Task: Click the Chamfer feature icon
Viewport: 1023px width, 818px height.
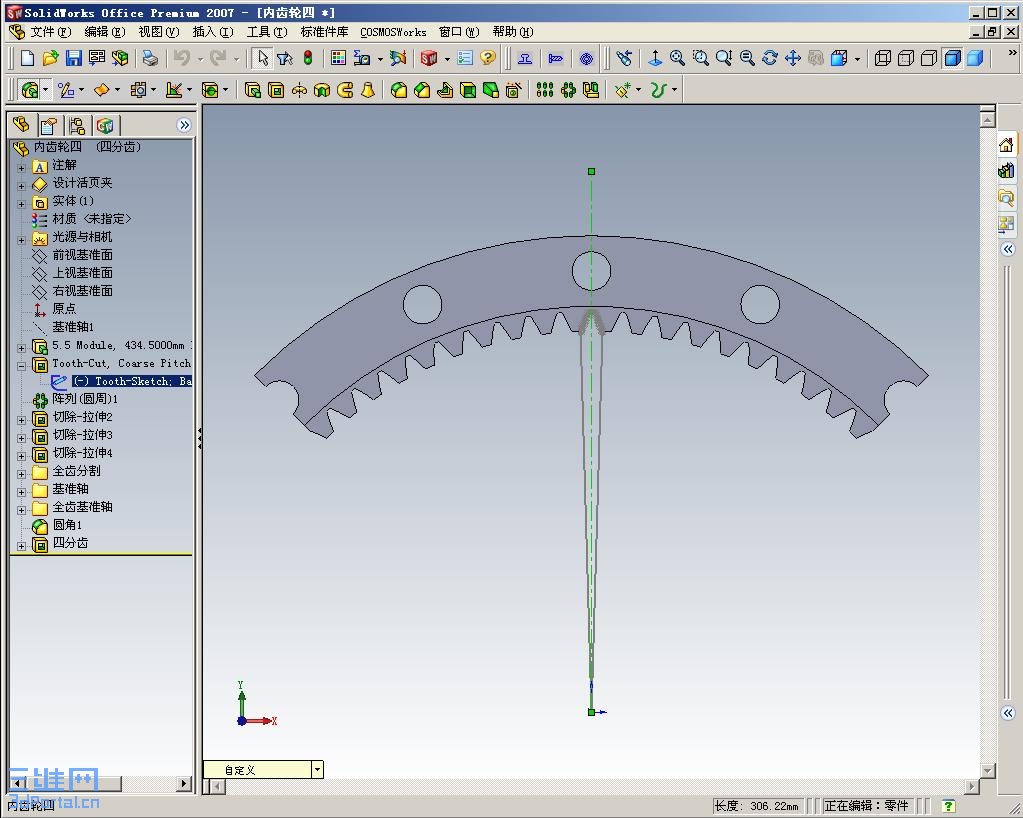Action: [x=421, y=90]
